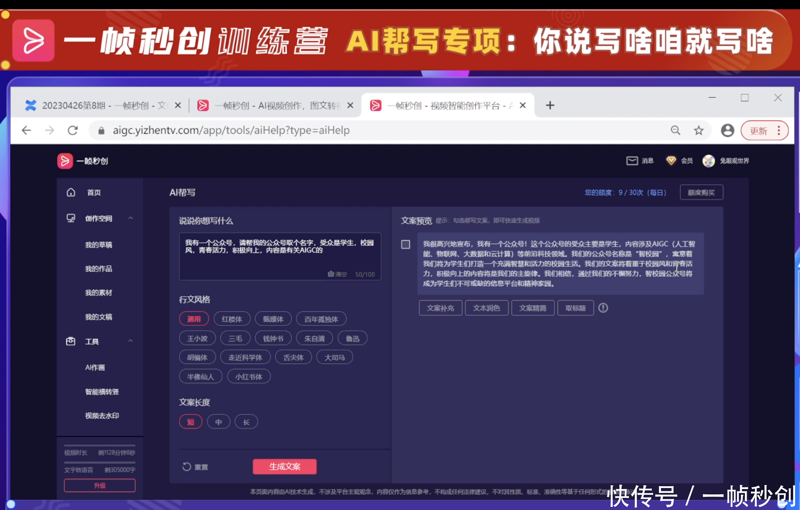Screen dimensions: 800x510
Task: Select the 红楼体 writing style
Action: click(x=232, y=319)
